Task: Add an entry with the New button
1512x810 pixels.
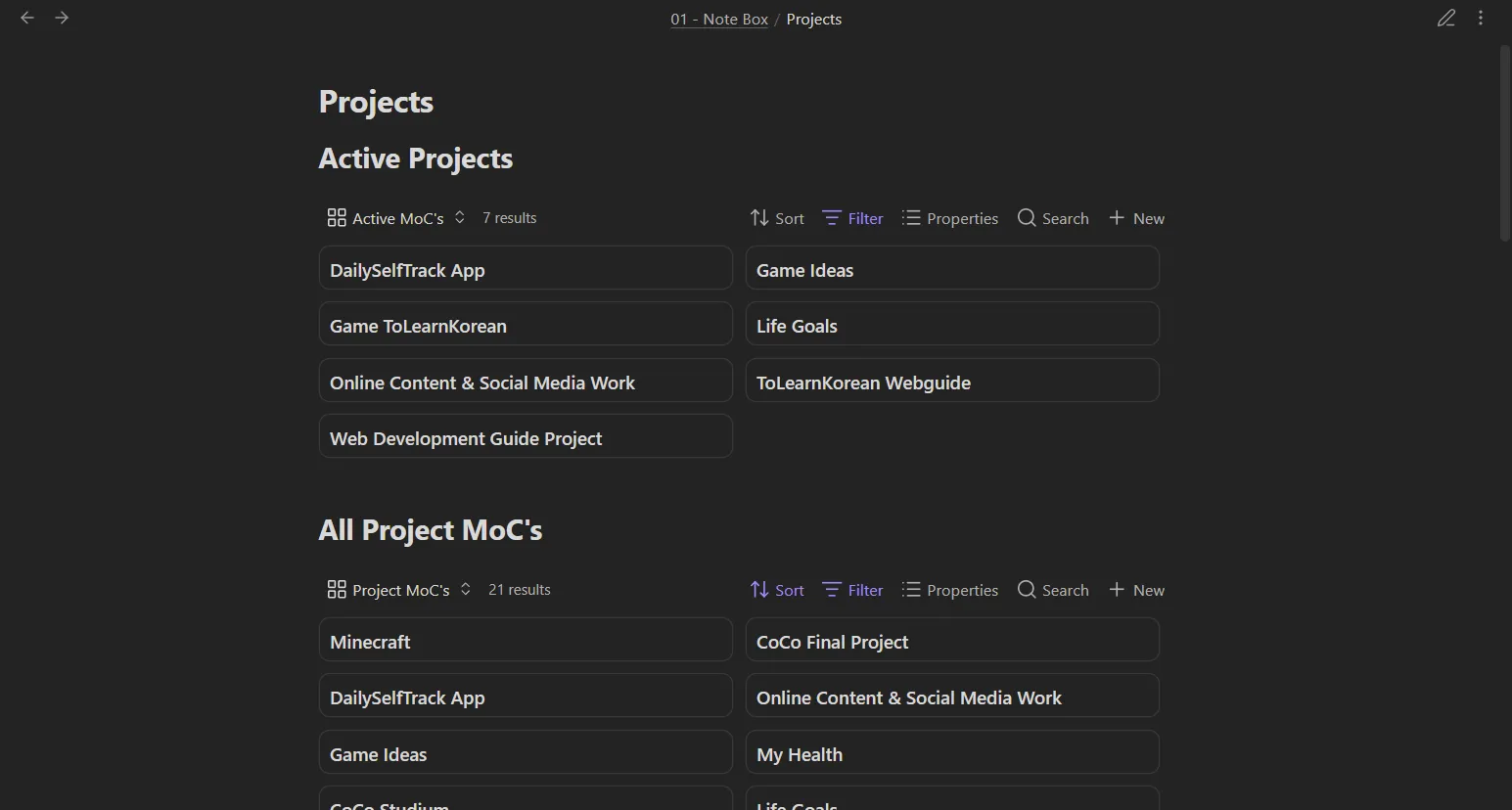Action: point(1135,217)
